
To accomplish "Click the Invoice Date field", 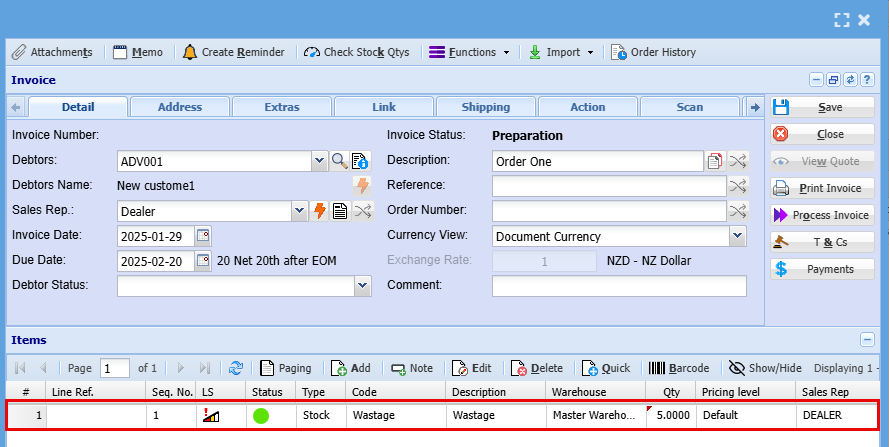I will tap(156, 236).
